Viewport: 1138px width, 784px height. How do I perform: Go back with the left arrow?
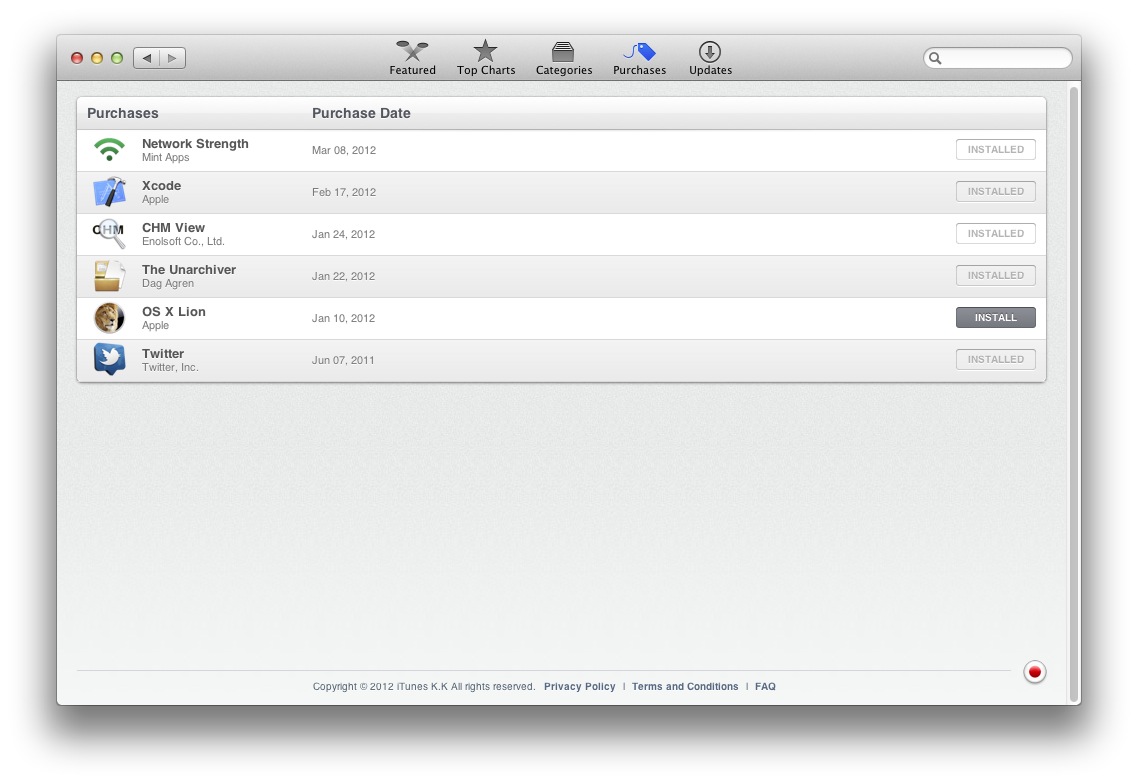[x=147, y=58]
